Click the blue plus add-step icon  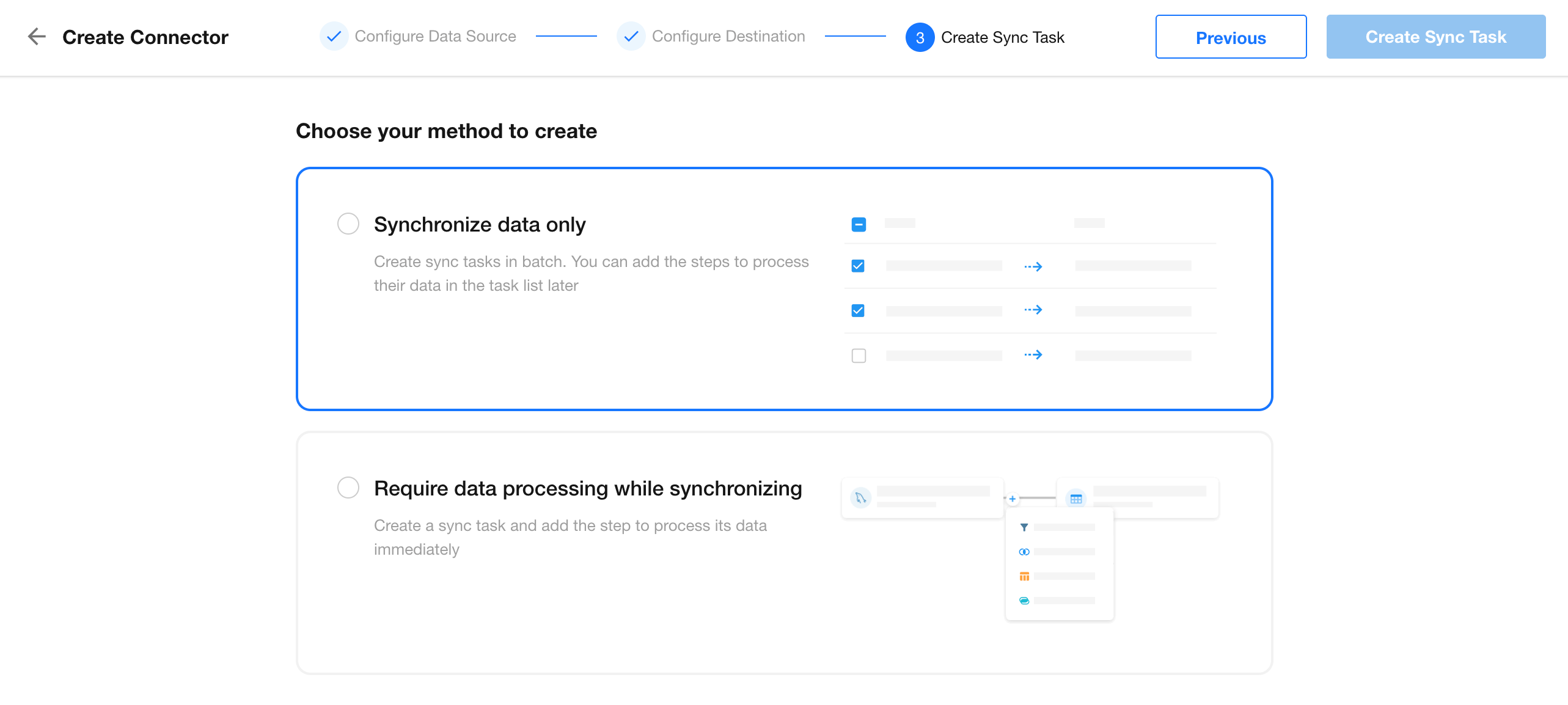tap(1013, 499)
